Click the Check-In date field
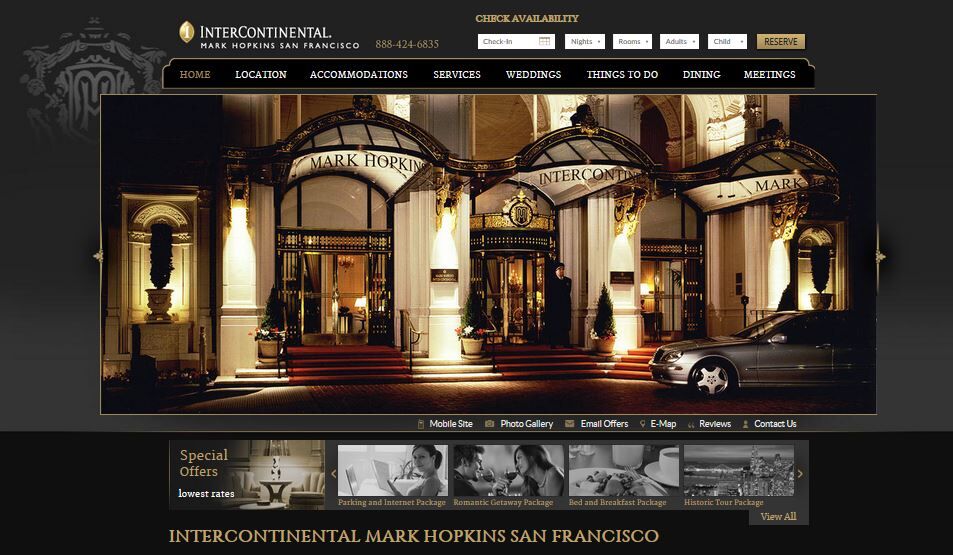Screen dimensions: 953x555 click(x=516, y=41)
